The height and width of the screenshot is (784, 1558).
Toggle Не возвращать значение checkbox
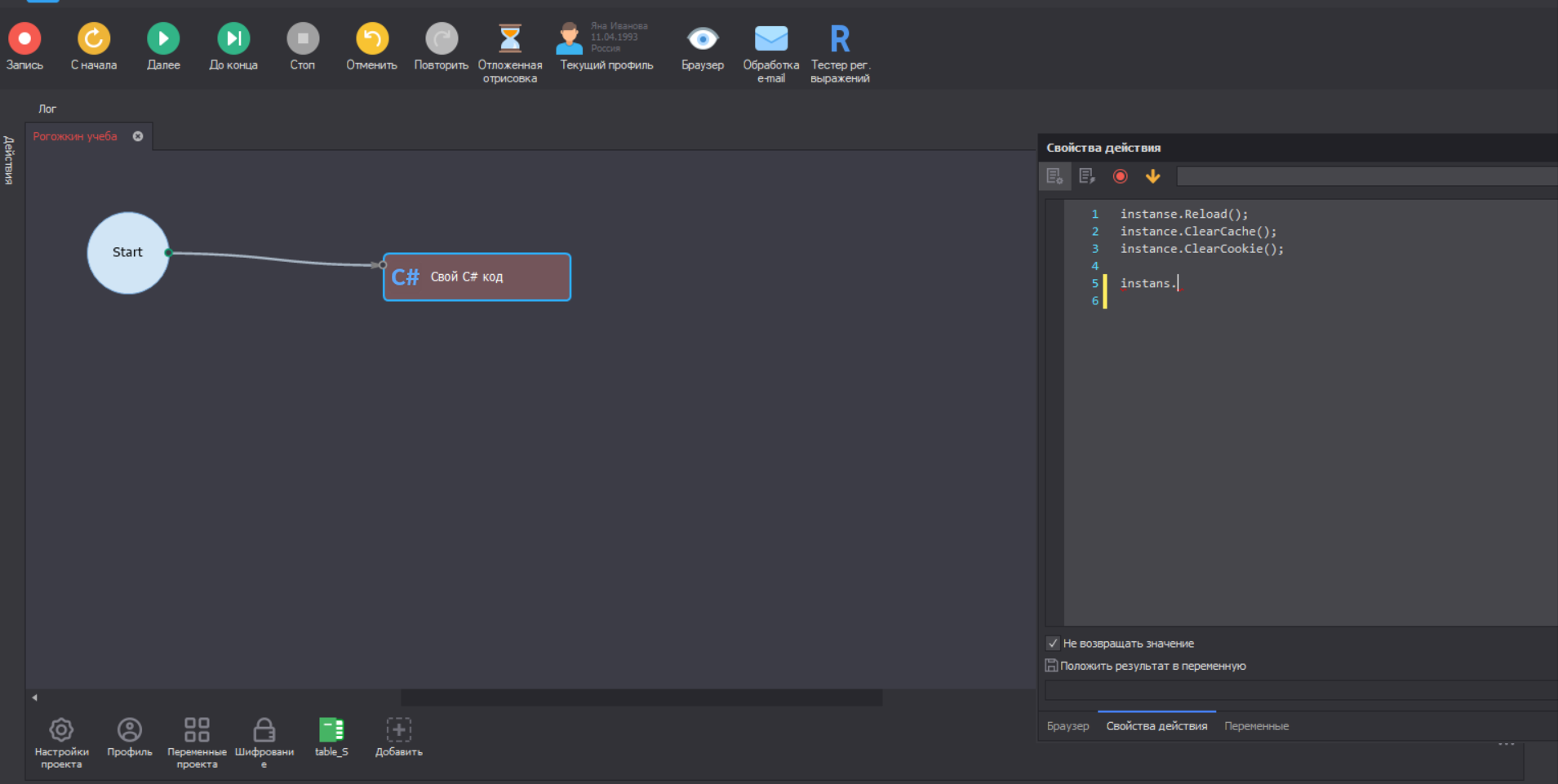(x=1053, y=643)
